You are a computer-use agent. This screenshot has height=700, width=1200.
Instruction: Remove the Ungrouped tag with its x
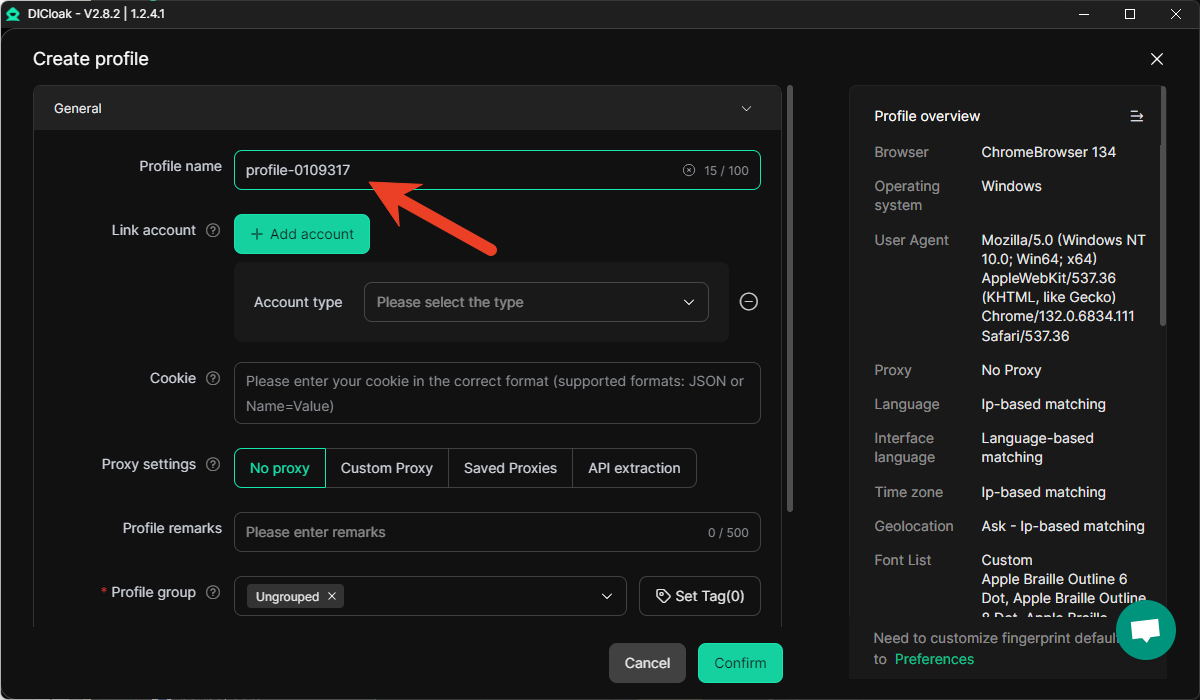(x=332, y=596)
